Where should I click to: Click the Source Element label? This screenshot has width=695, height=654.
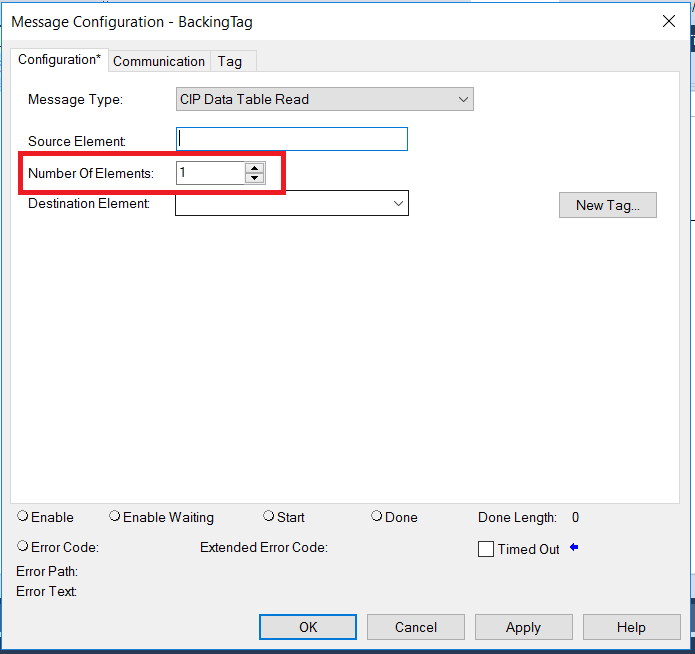pyautogui.click(x=77, y=141)
